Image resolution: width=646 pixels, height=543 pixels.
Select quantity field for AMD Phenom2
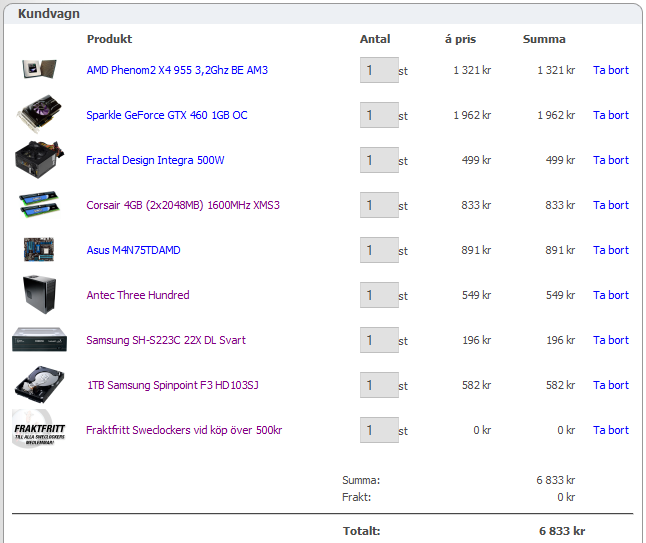click(379, 70)
